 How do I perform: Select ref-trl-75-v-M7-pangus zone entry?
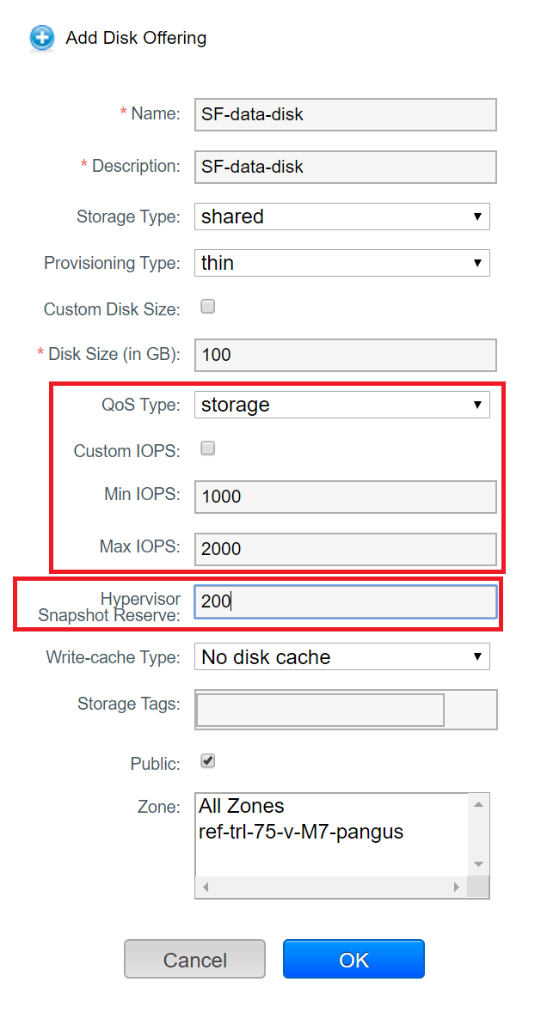pyautogui.click(x=300, y=832)
